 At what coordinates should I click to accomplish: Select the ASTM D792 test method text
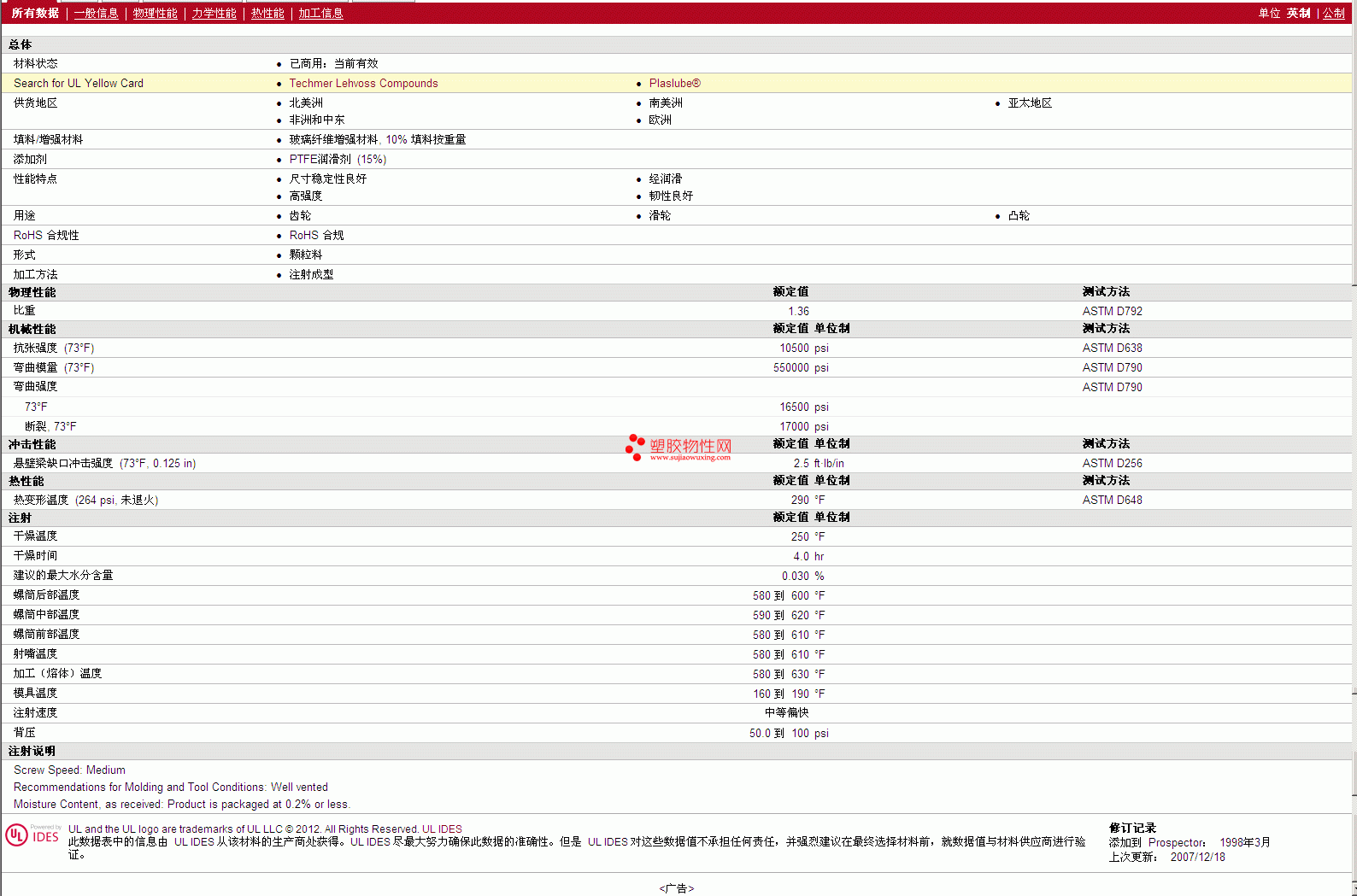tap(1112, 312)
